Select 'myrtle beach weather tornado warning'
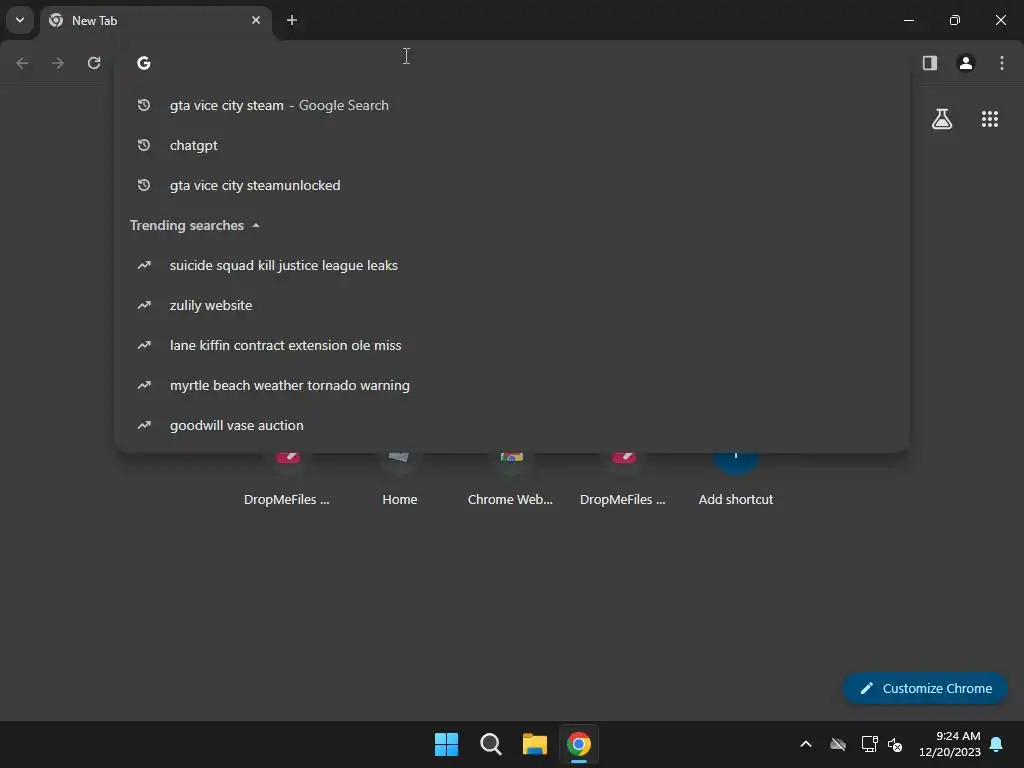The image size is (1024, 768). 511,385
